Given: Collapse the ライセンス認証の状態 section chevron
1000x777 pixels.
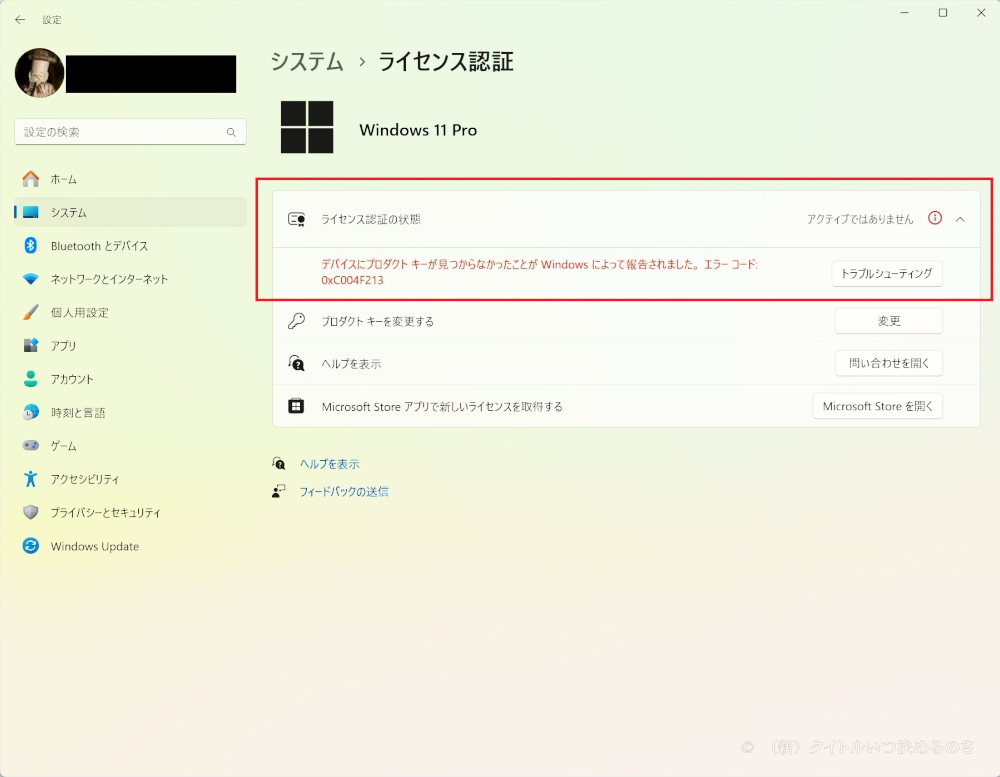Looking at the screenshot, I should (x=960, y=219).
